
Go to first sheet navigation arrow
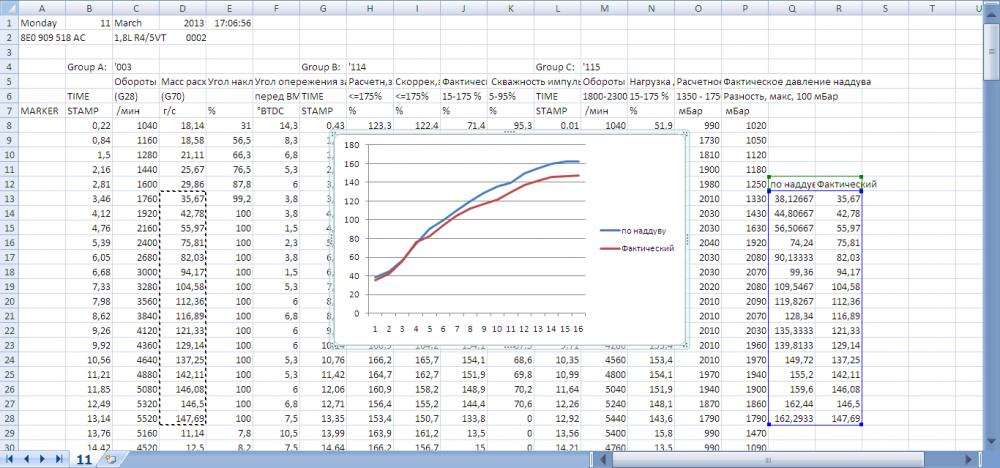pyautogui.click(x=11, y=458)
